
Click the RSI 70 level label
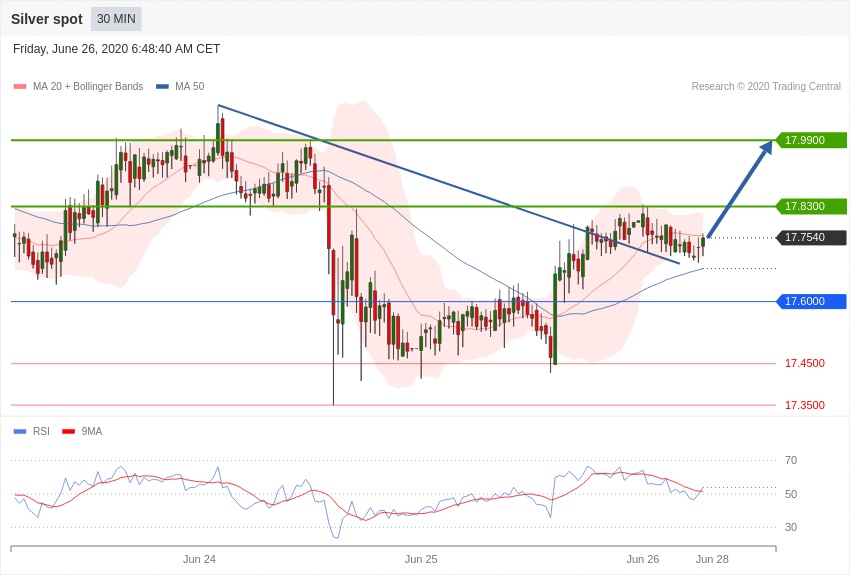[x=791, y=461]
